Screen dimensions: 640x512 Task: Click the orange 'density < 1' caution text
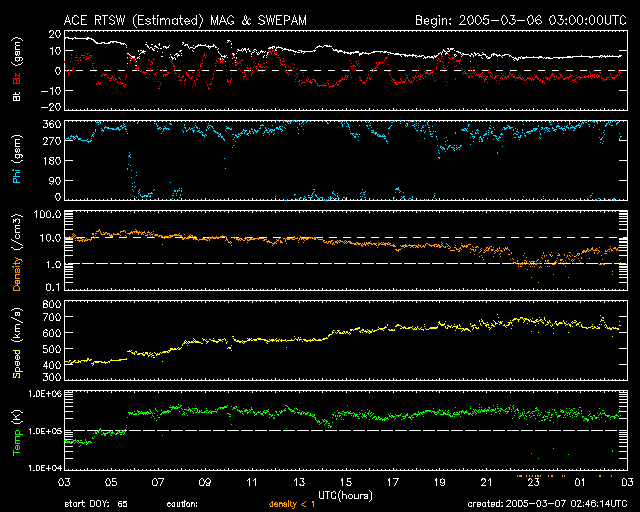coord(292,504)
